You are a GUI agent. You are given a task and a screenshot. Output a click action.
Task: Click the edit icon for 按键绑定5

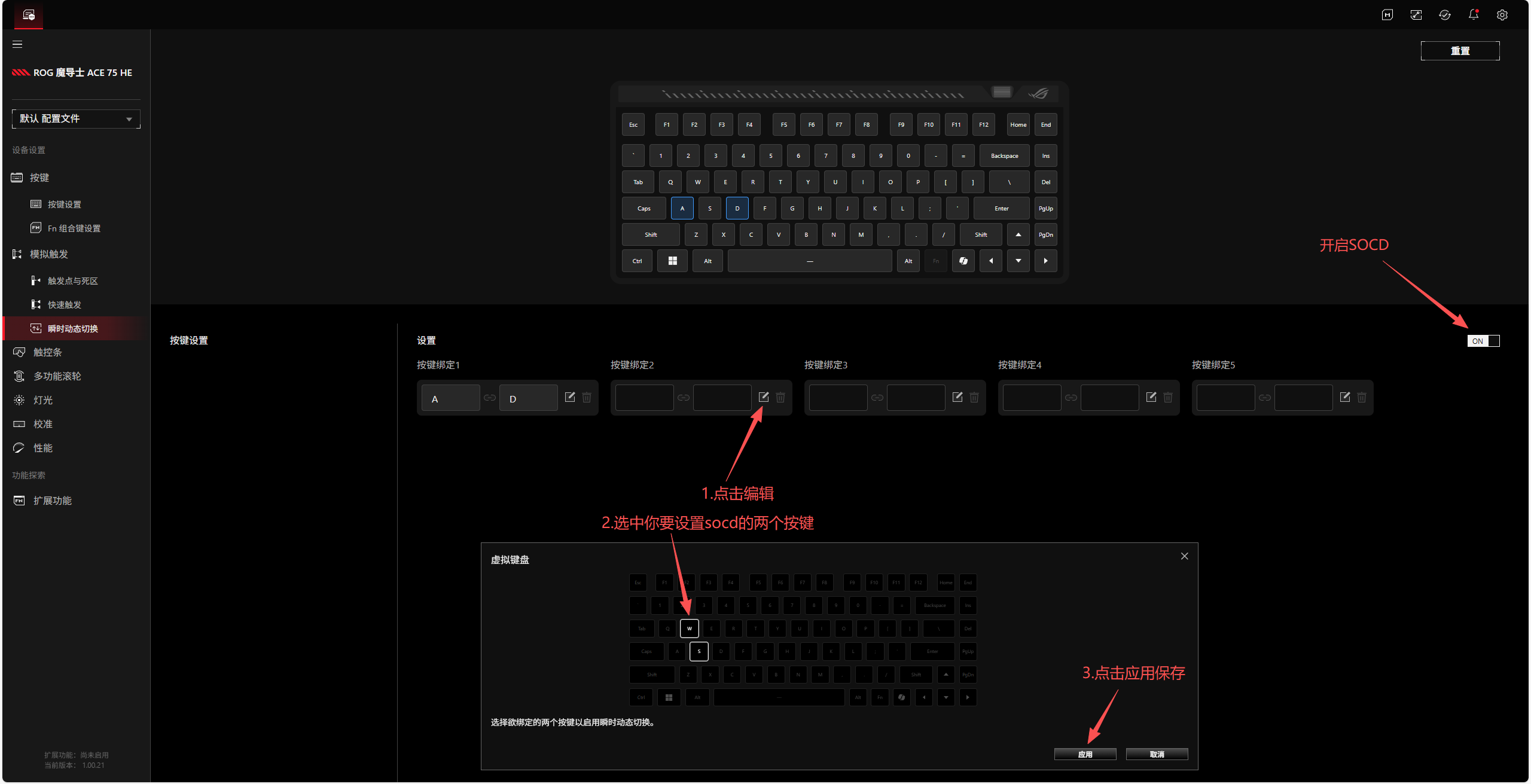click(1345, 397)
